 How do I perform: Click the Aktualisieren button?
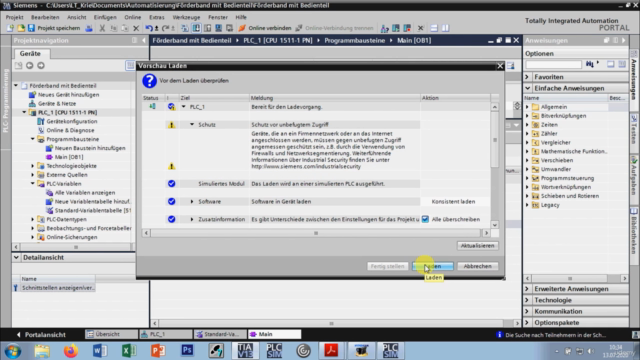click(477, 246)
